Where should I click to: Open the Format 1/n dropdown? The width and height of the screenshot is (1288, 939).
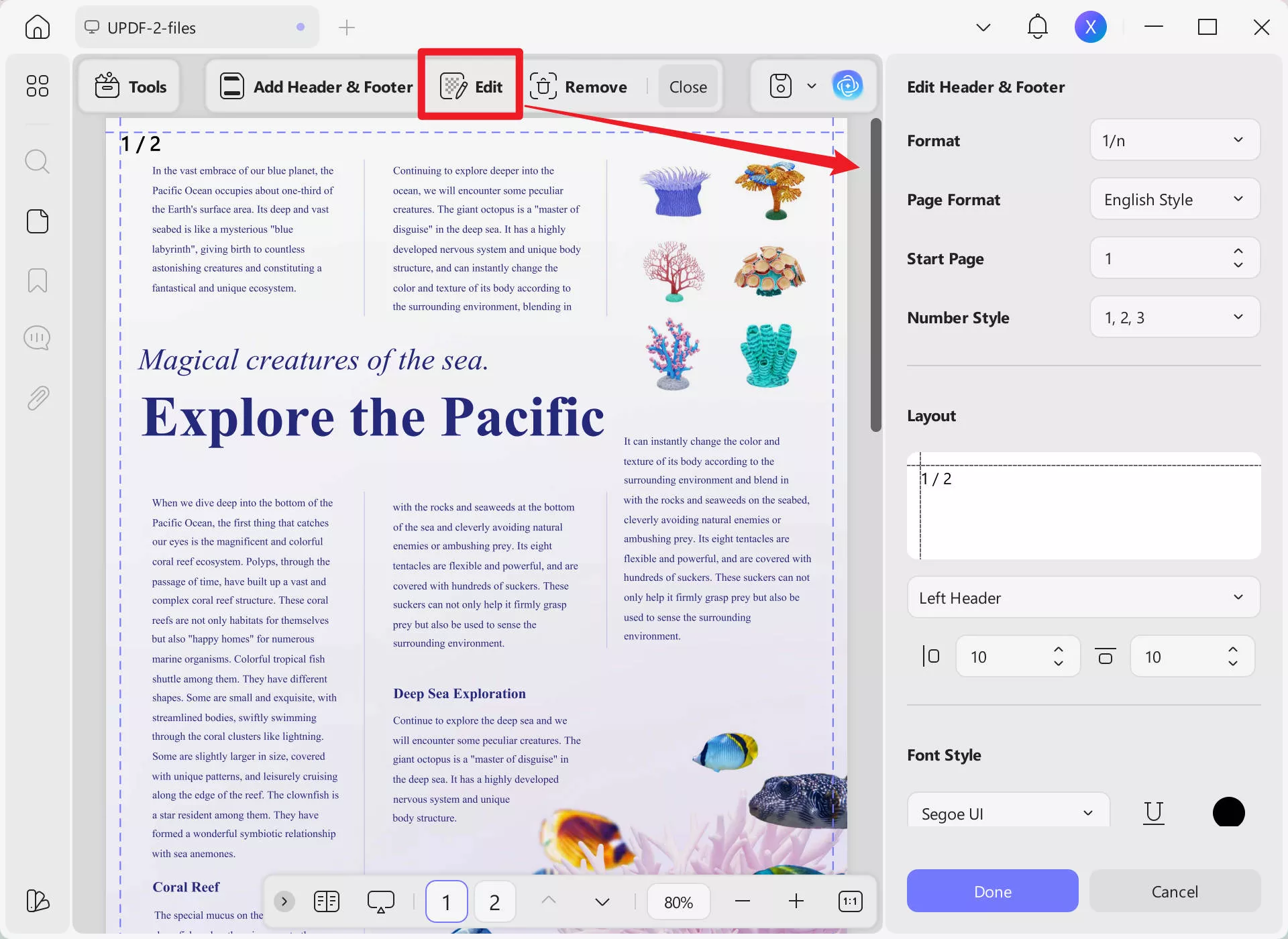pyautogui.click(x=1175, y=140)
